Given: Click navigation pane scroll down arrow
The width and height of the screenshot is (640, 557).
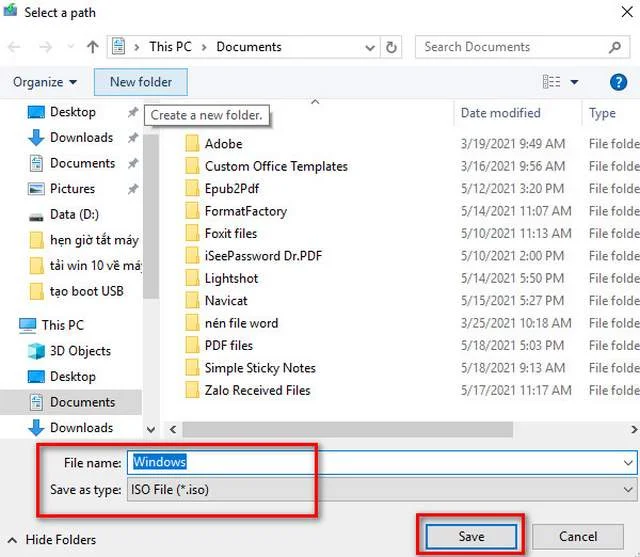Looking at the screenshot, I should pos(151,429).
